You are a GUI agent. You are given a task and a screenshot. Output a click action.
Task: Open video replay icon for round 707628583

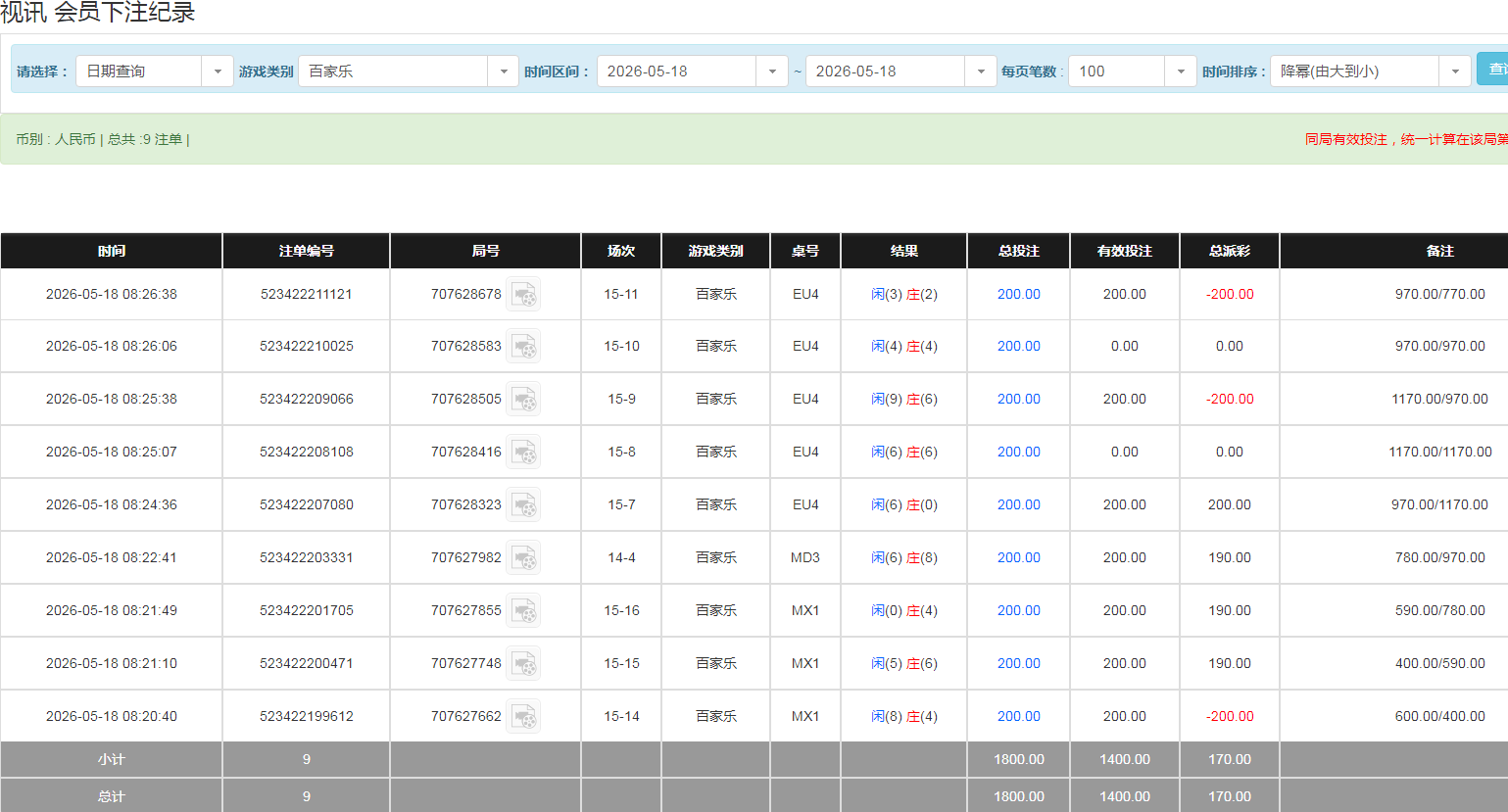523,346
